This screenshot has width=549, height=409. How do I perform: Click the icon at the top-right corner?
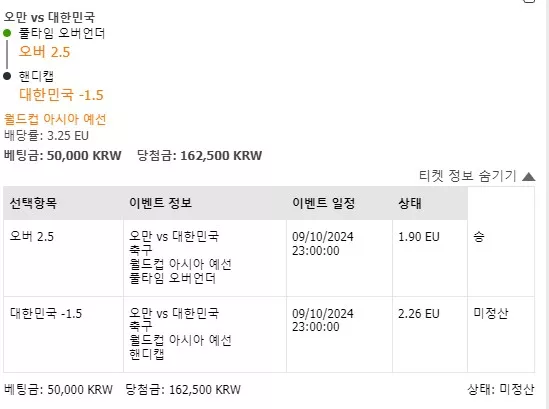click(529, 1)
